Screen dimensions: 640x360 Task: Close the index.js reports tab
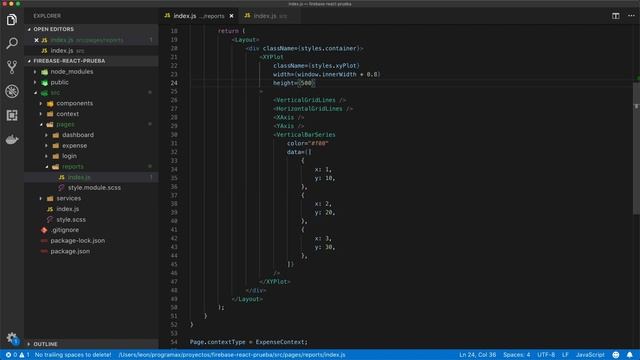(231, 16)
